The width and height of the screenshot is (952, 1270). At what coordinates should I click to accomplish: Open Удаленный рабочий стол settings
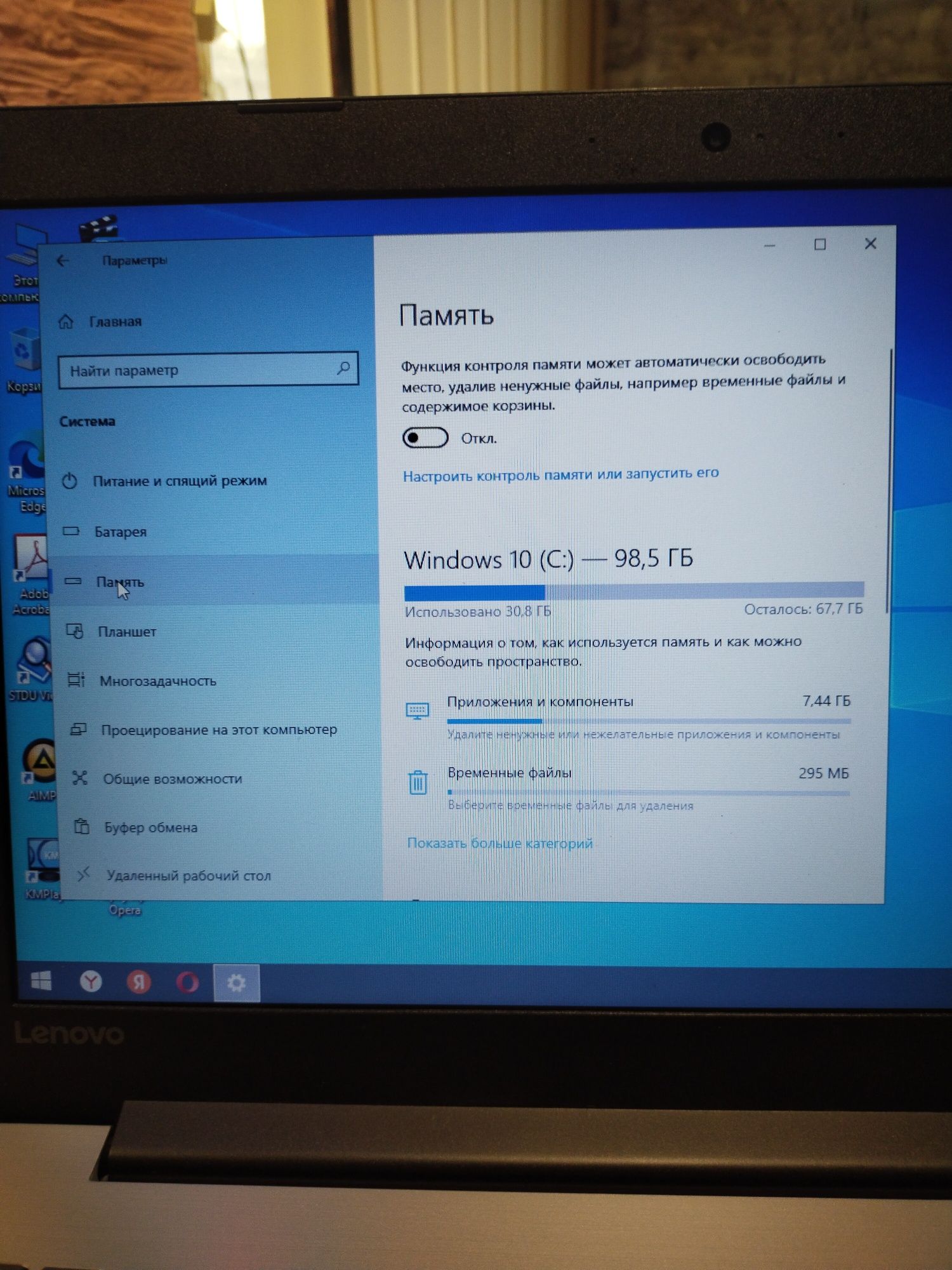[188, 876]
